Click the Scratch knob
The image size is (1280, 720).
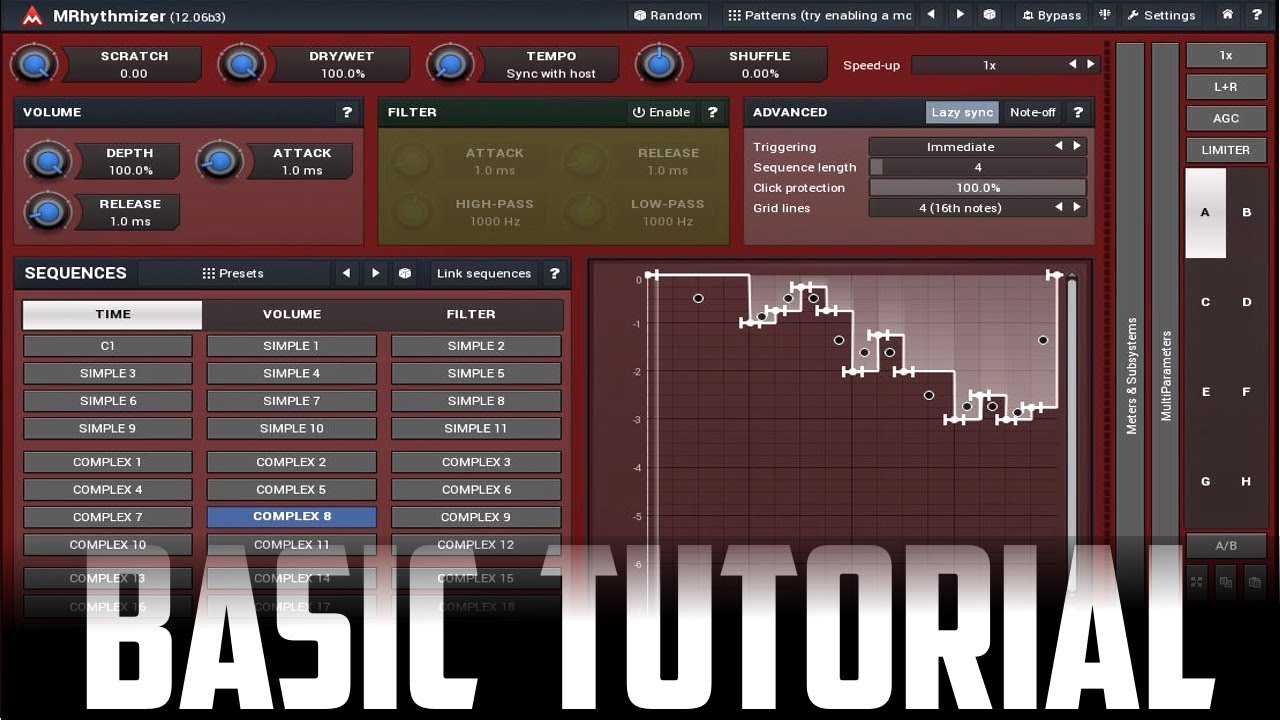[x=35, y=65]
